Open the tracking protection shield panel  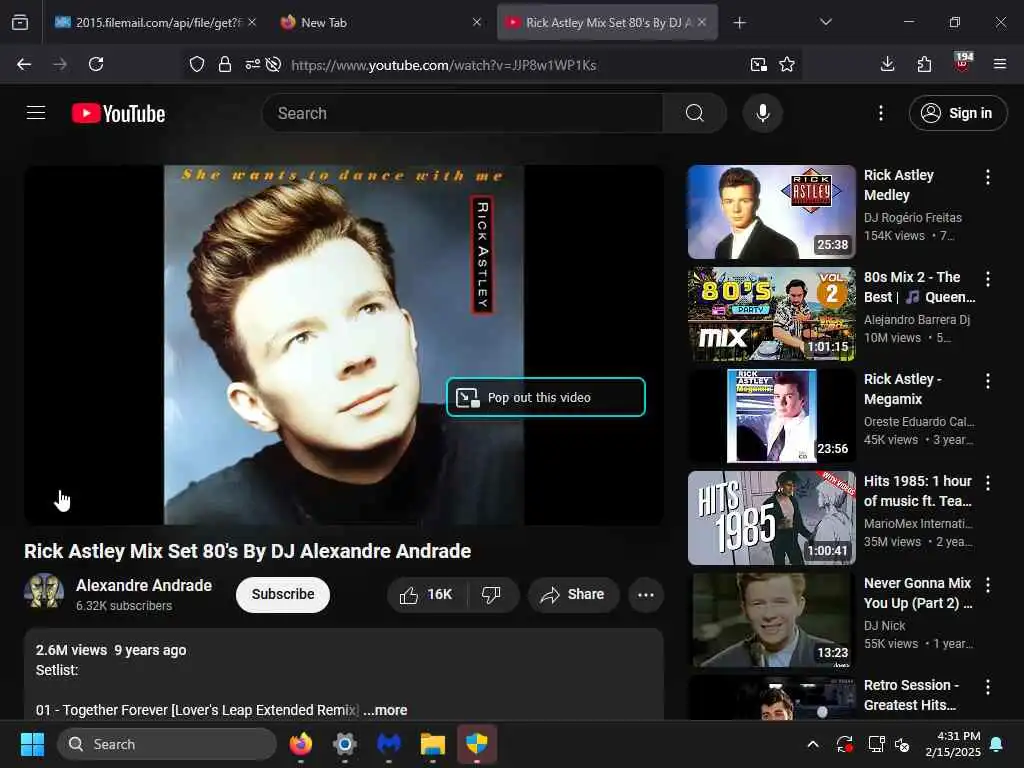coord(197,64)
